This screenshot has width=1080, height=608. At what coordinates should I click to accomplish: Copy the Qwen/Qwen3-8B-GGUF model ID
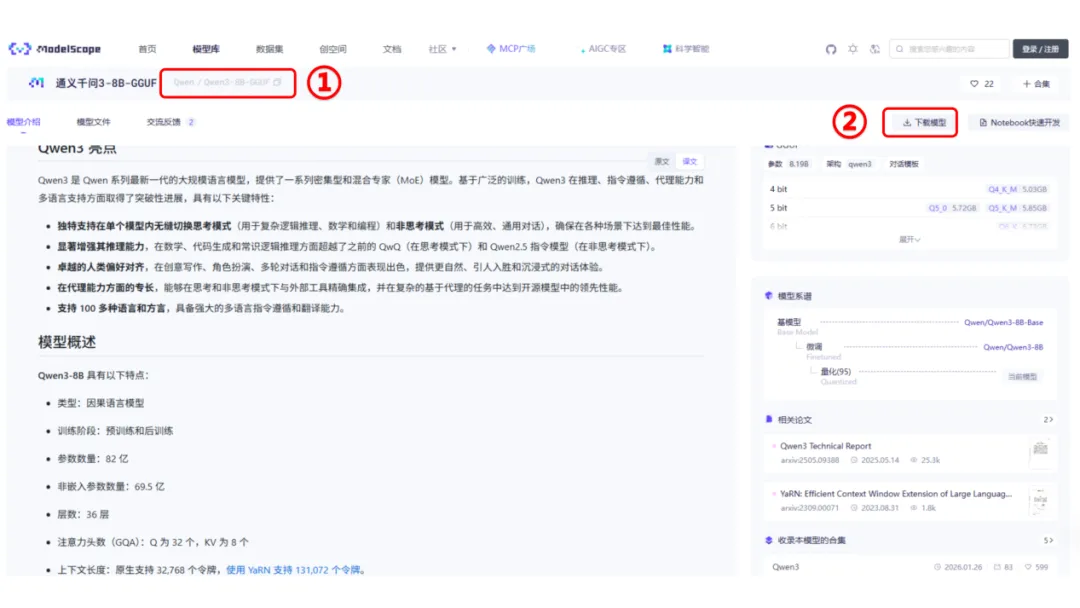pos(277,82)
